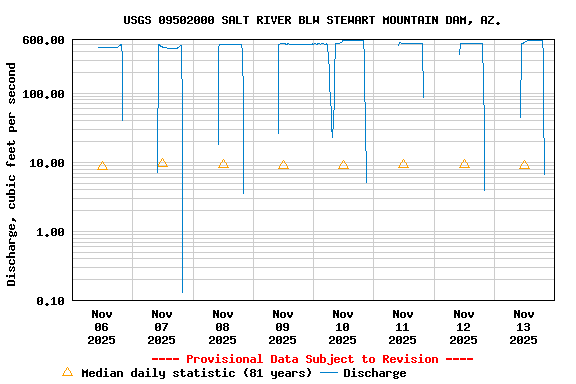Image resolution: width=576 pixels, height=384 pixels.
Task: Click the y-axis label 10.00
Action: 47,163
